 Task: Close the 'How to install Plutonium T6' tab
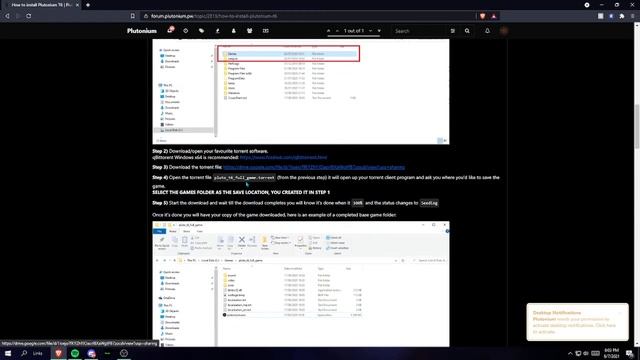(77, 5)
